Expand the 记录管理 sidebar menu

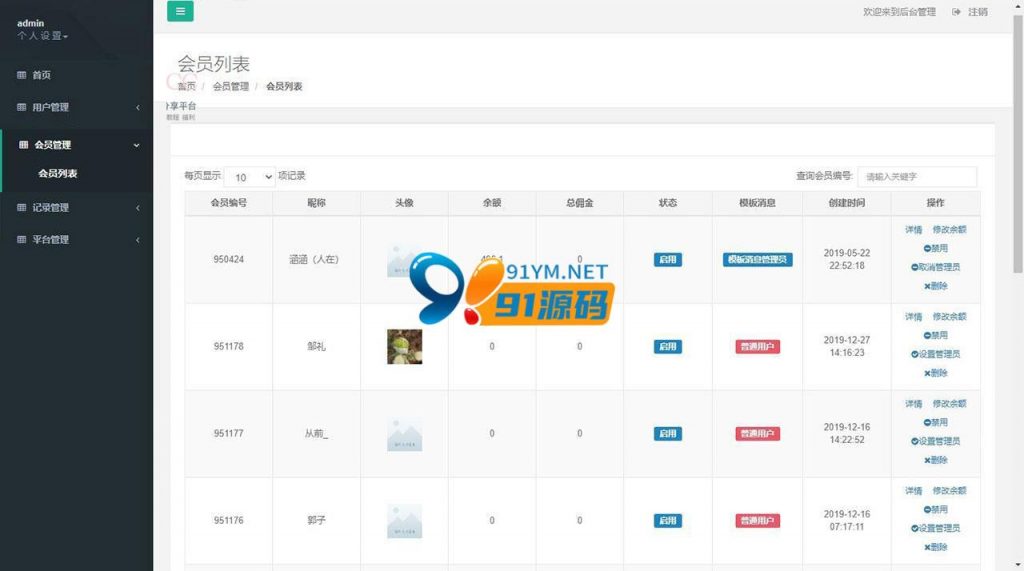(x=76, y=208)
